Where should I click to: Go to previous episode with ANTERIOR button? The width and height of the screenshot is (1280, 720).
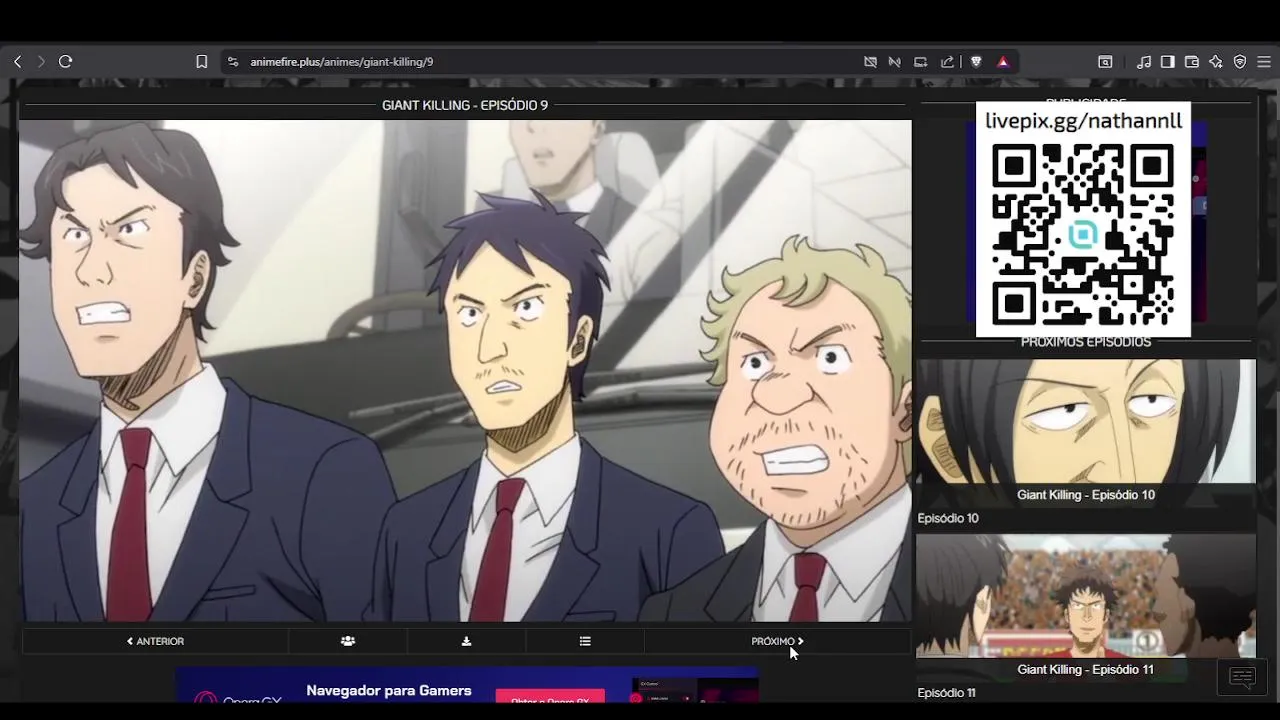tap(155, 641)
